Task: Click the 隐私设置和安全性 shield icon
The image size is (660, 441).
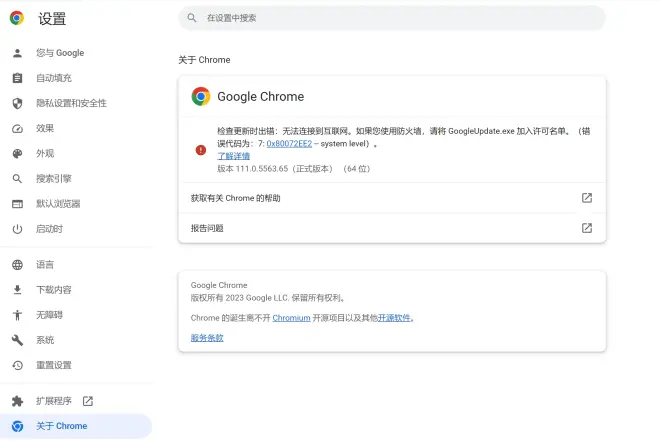Action: (x=17, y=103)
